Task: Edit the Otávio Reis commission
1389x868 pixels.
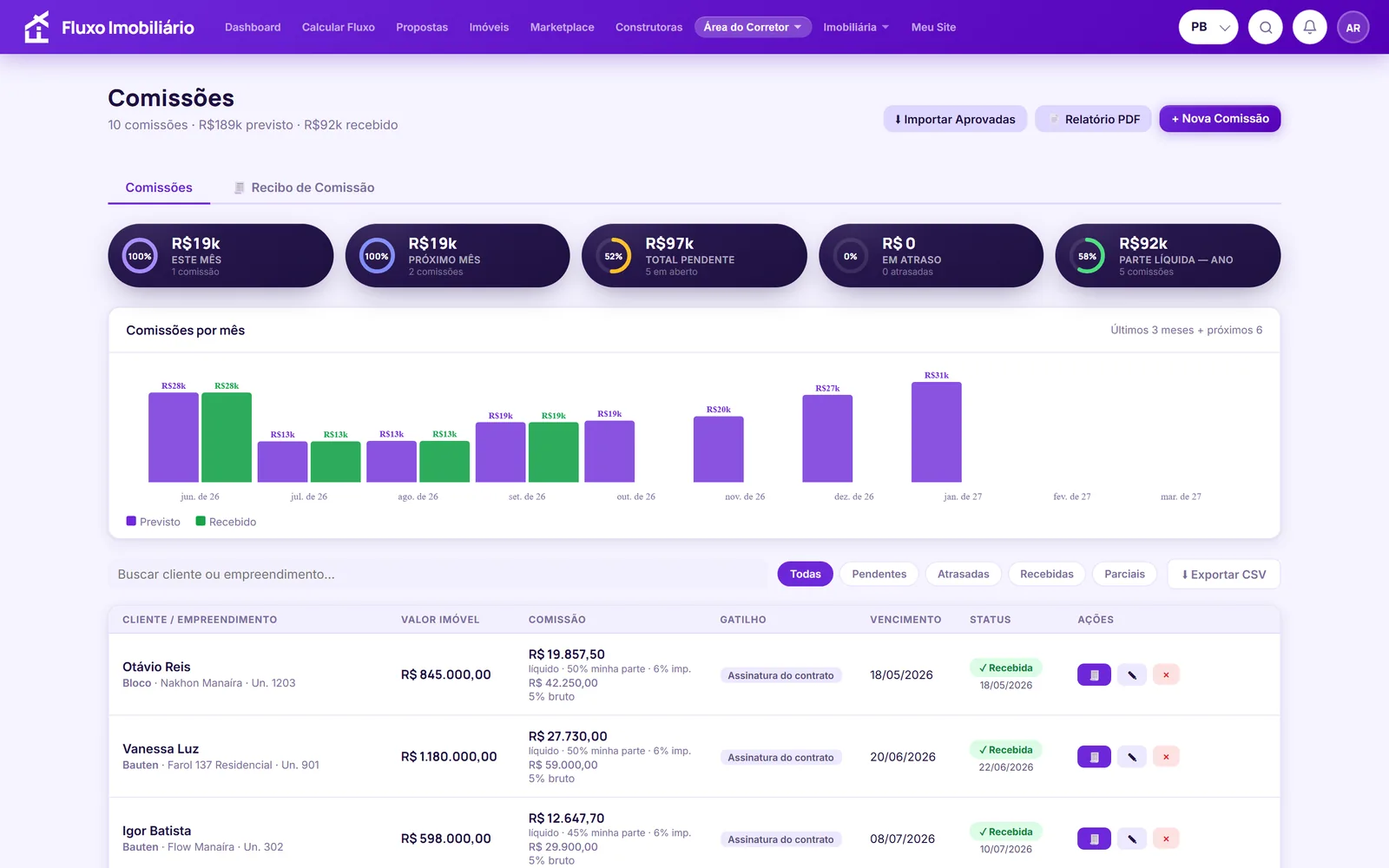Action: 1132,674
